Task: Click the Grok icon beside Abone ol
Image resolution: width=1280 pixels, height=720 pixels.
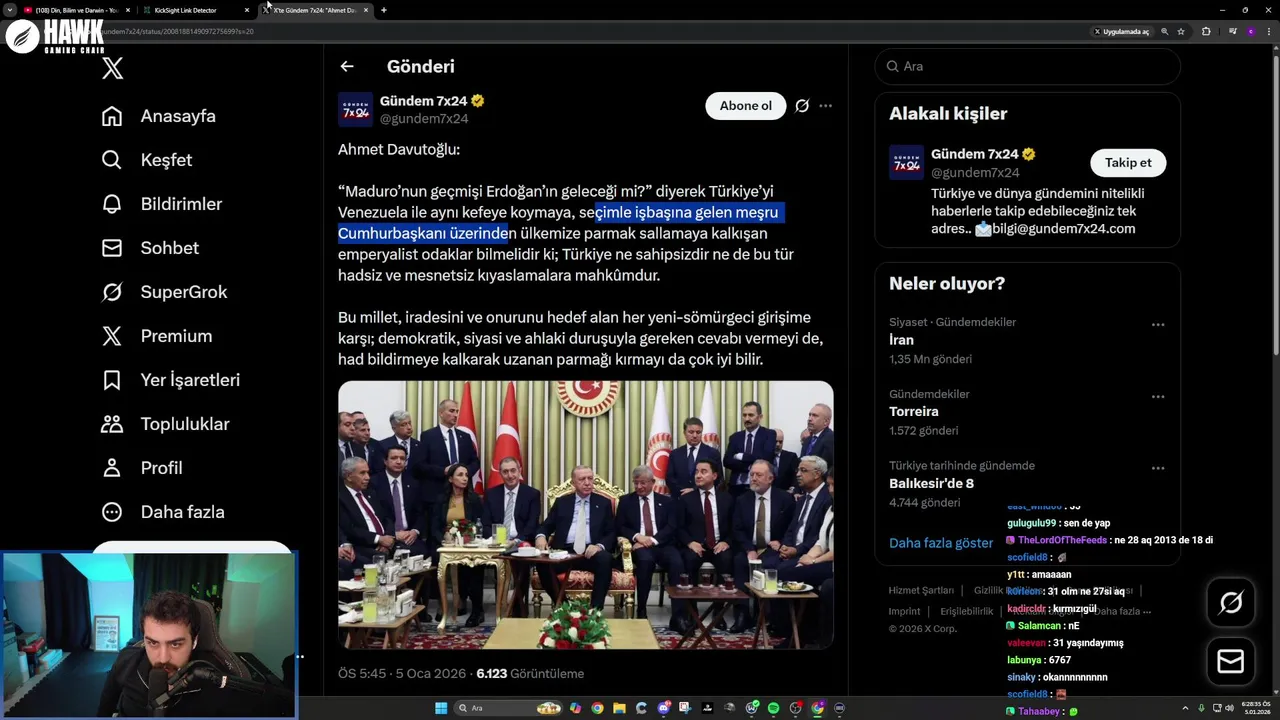Action: (x=802, y=106)
